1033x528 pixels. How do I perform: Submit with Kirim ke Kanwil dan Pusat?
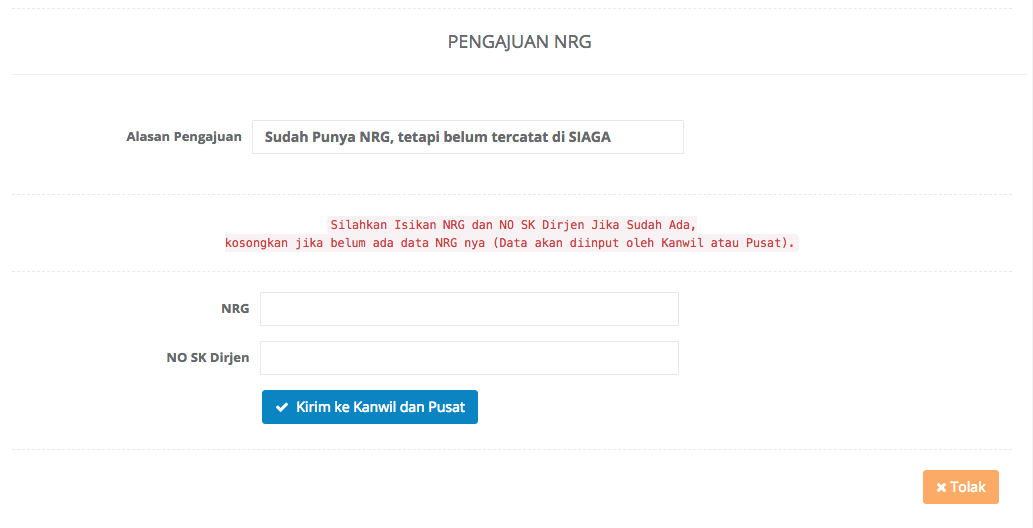370,407
